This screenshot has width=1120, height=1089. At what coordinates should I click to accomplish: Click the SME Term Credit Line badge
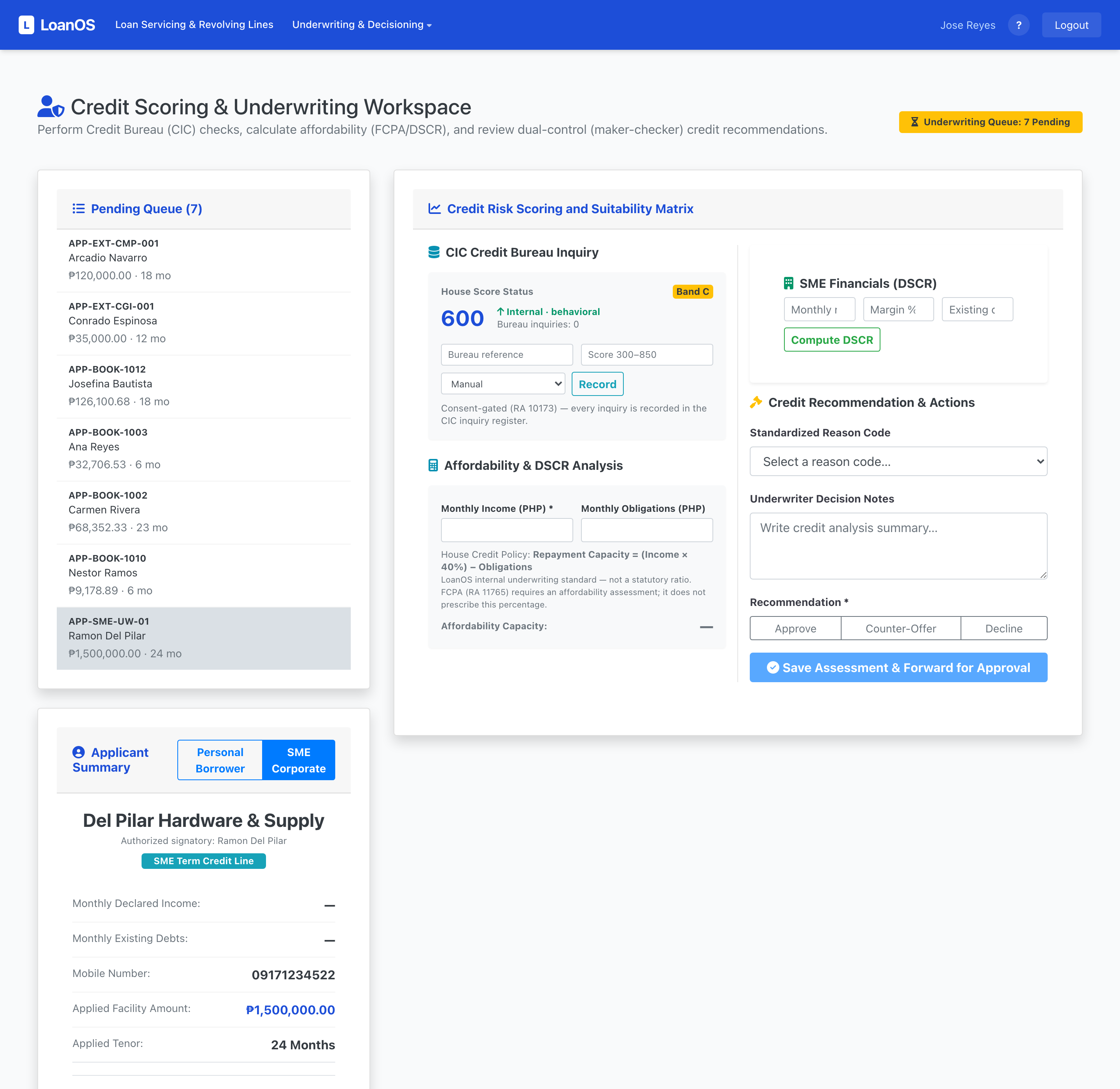[204, 861]
